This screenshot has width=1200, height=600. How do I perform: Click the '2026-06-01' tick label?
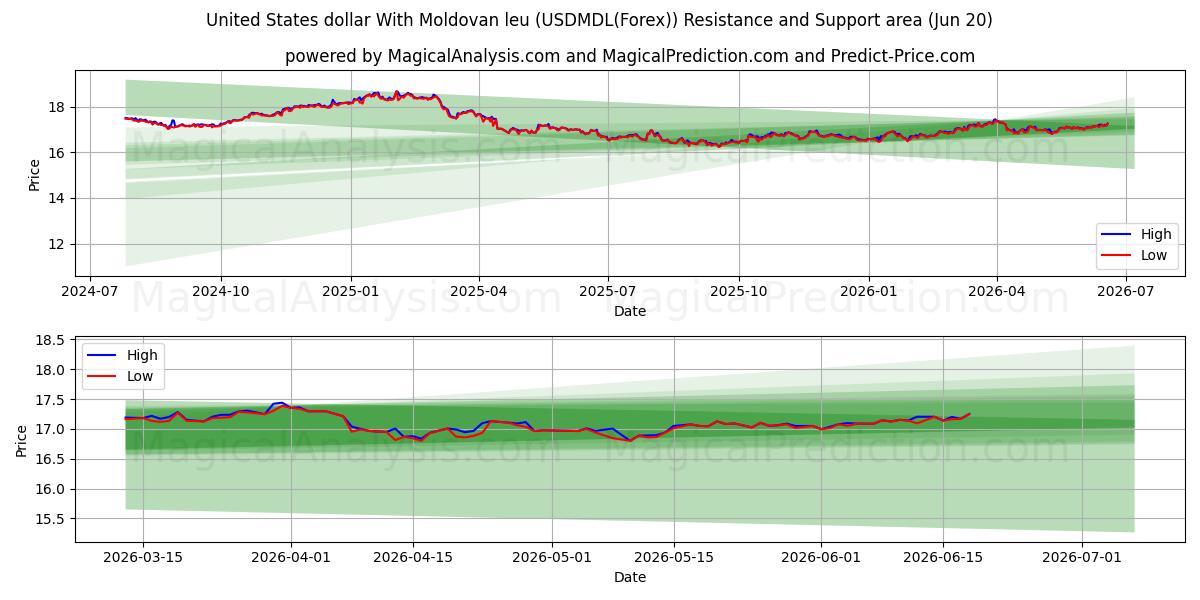(x=821, y=557)
